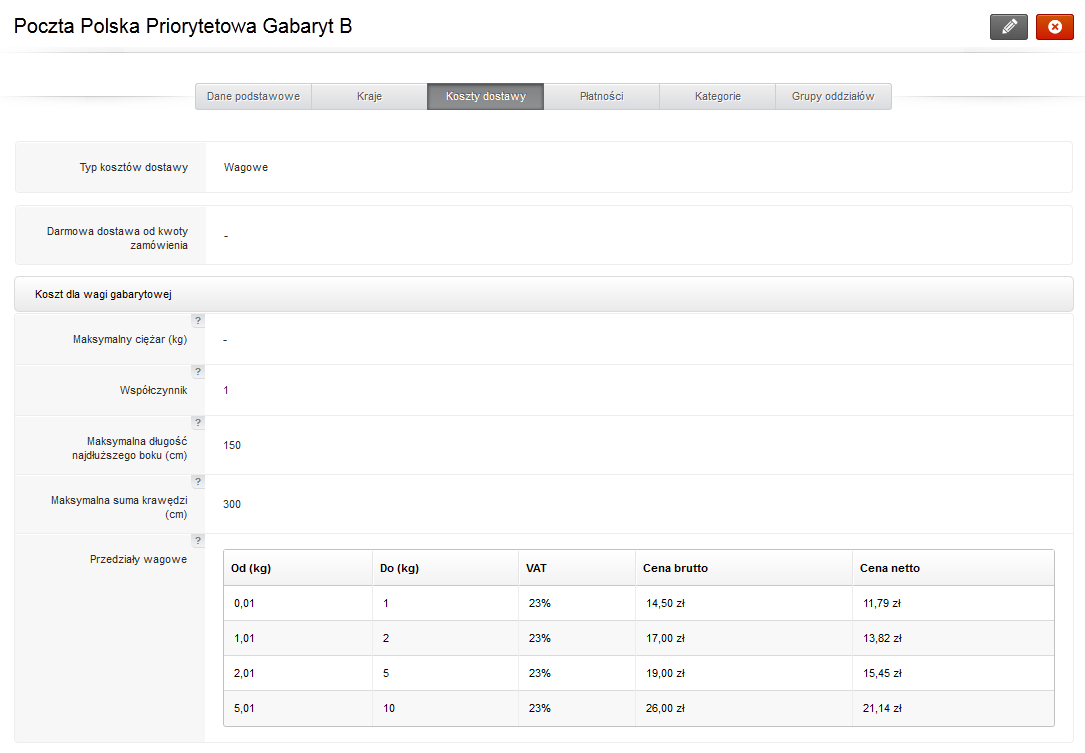Click the 150 maximum length value

[232, 446]
